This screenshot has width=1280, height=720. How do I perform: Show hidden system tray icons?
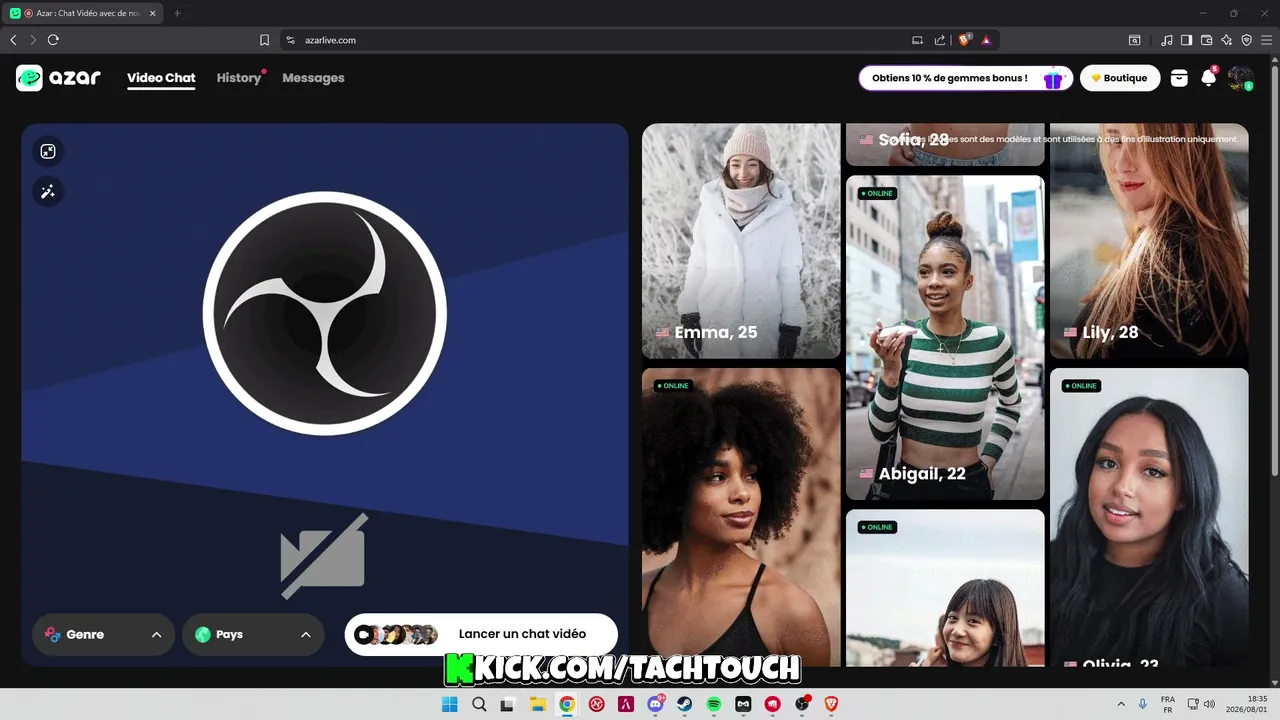pos(1121,704)
